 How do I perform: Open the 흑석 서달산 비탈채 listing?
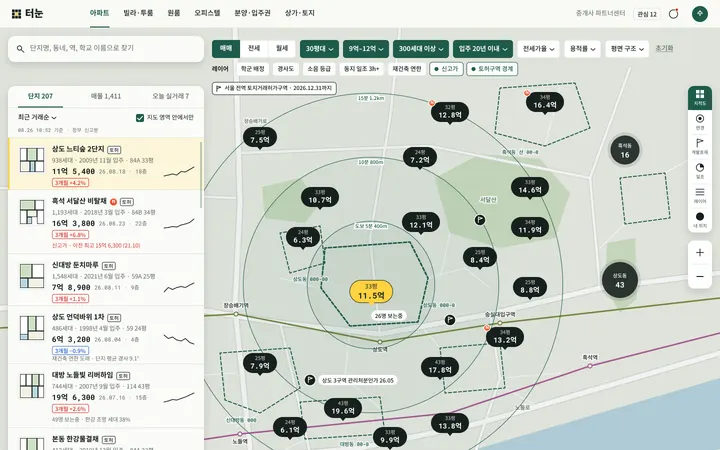click(x=106, y=222)
